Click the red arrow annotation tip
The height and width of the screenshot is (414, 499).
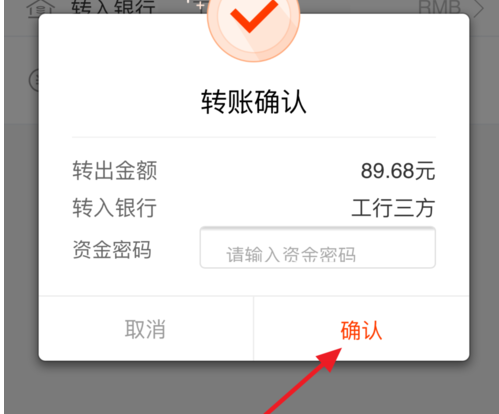337,352
